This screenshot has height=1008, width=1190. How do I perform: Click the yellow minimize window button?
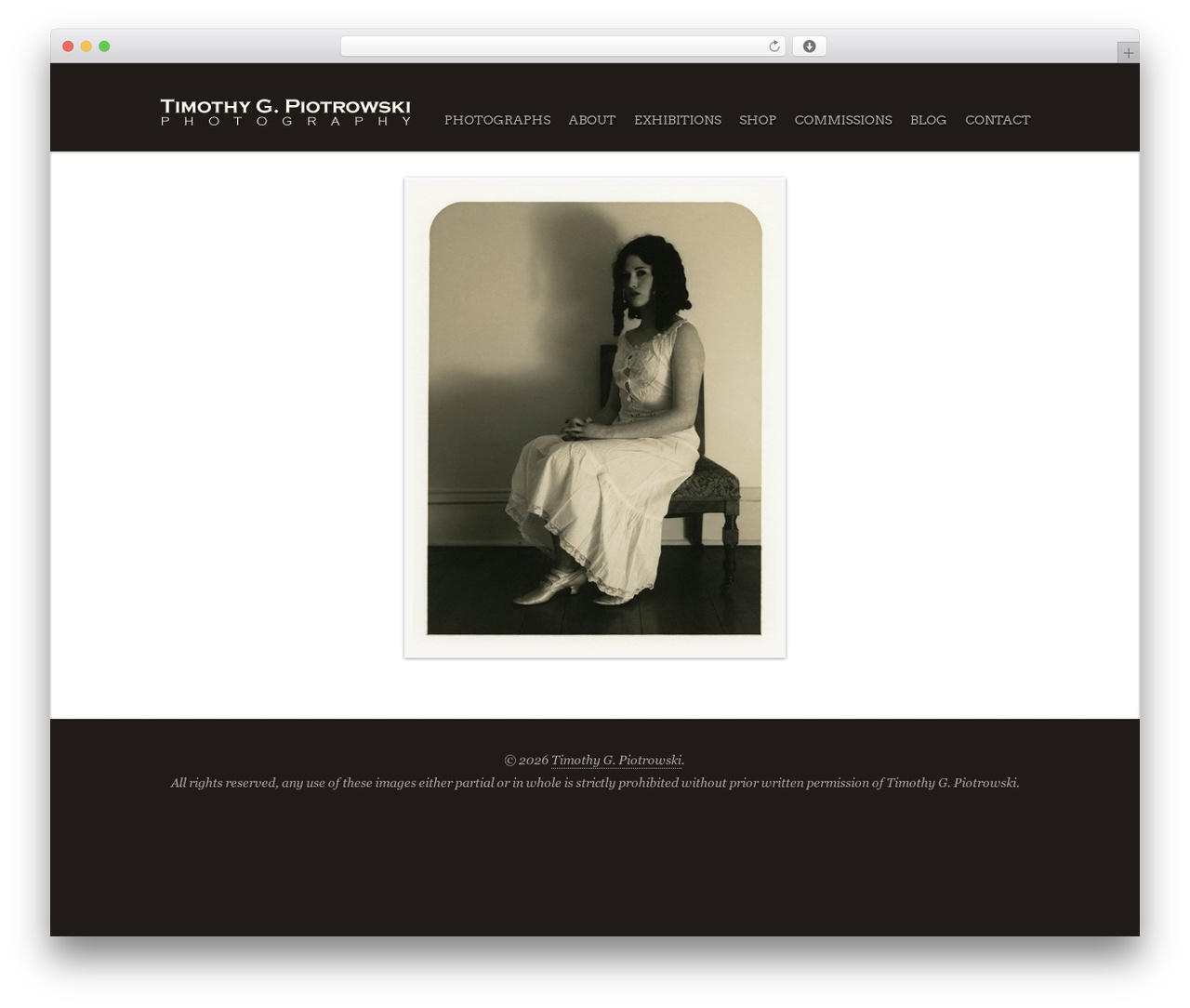coord(86,46)
